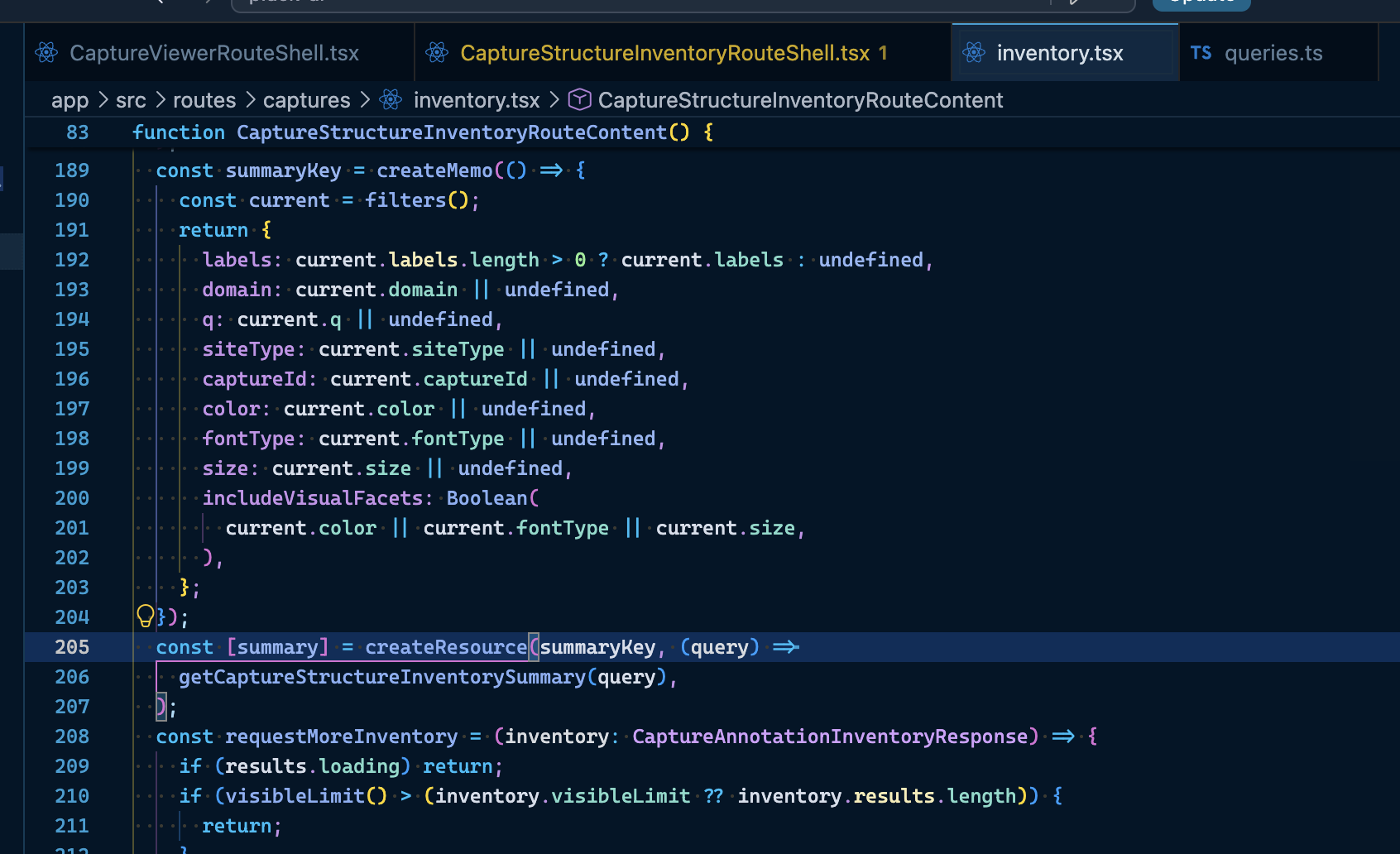
Task: Click 'captureId:' property on line 196
Action: coord(260,379)
